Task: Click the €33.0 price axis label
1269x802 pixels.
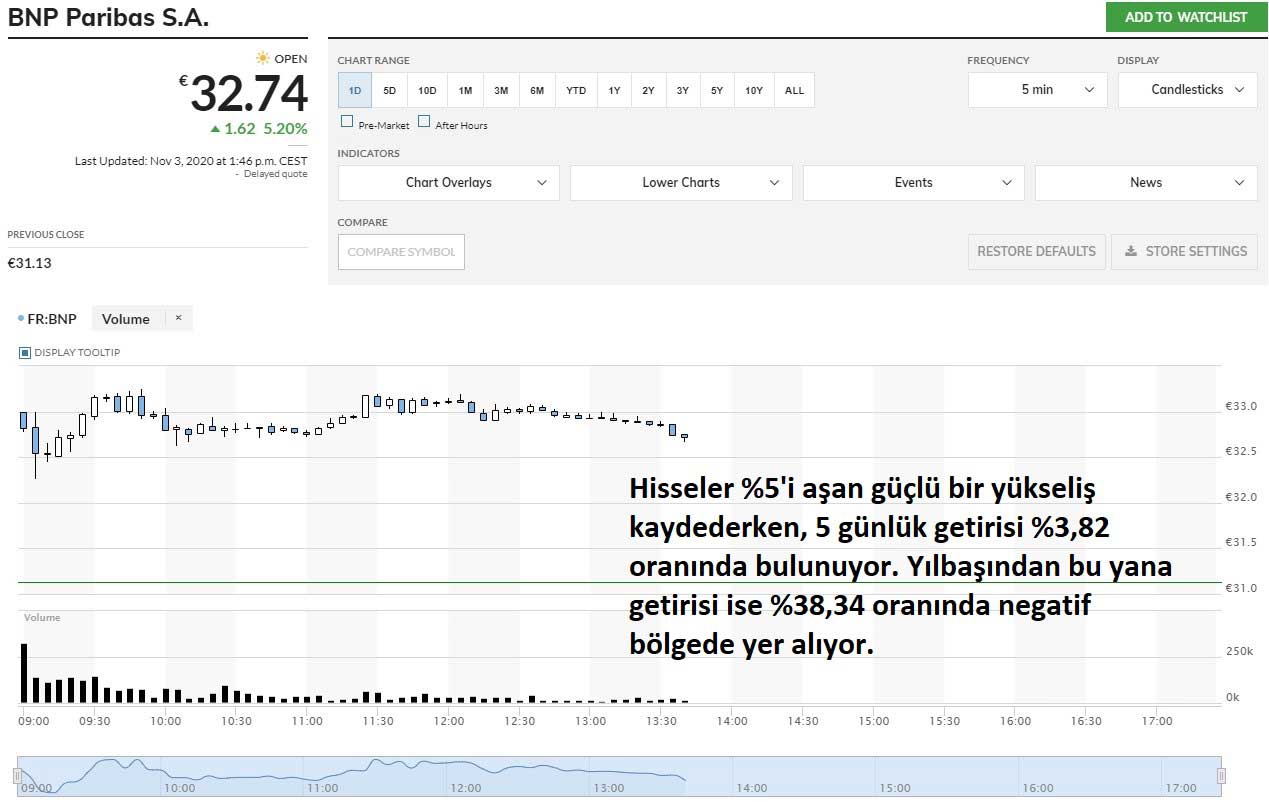Action: click(x=1241, y=407)
